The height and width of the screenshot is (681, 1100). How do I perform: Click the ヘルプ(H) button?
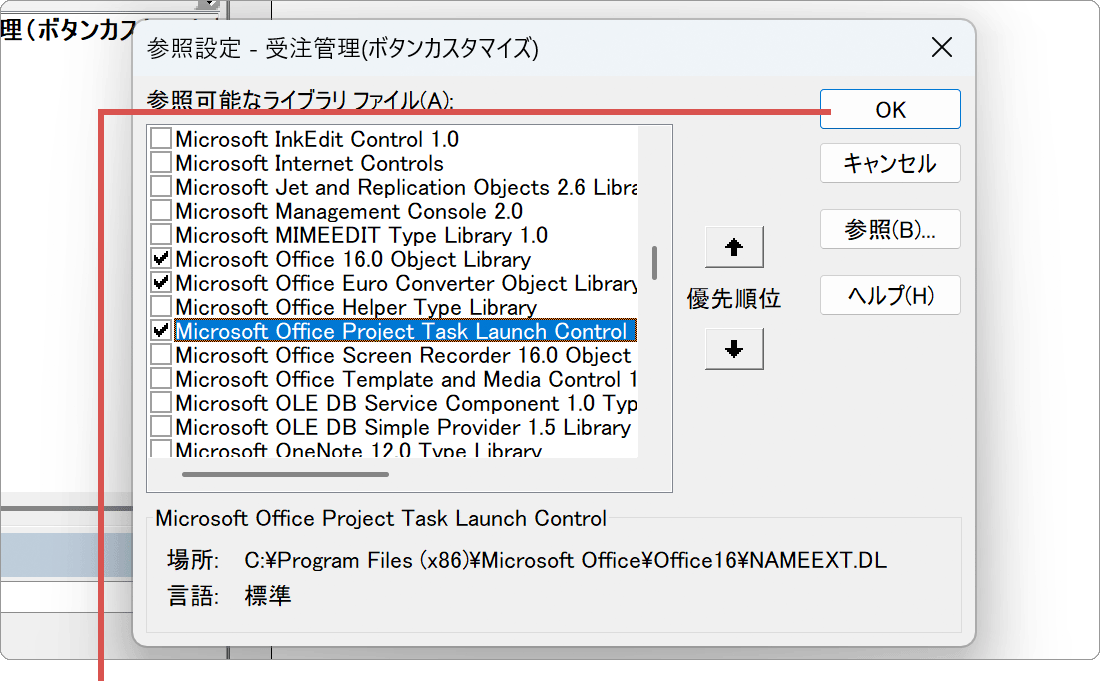pos(889,296)
